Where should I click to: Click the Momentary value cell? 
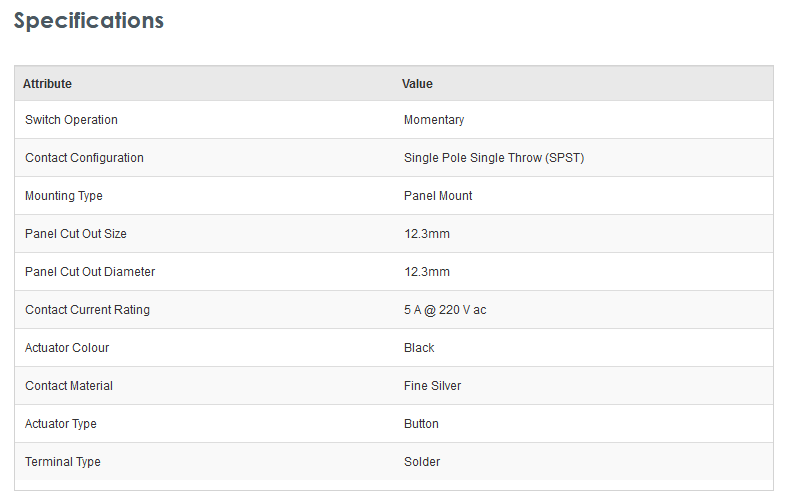coord(434,120)
